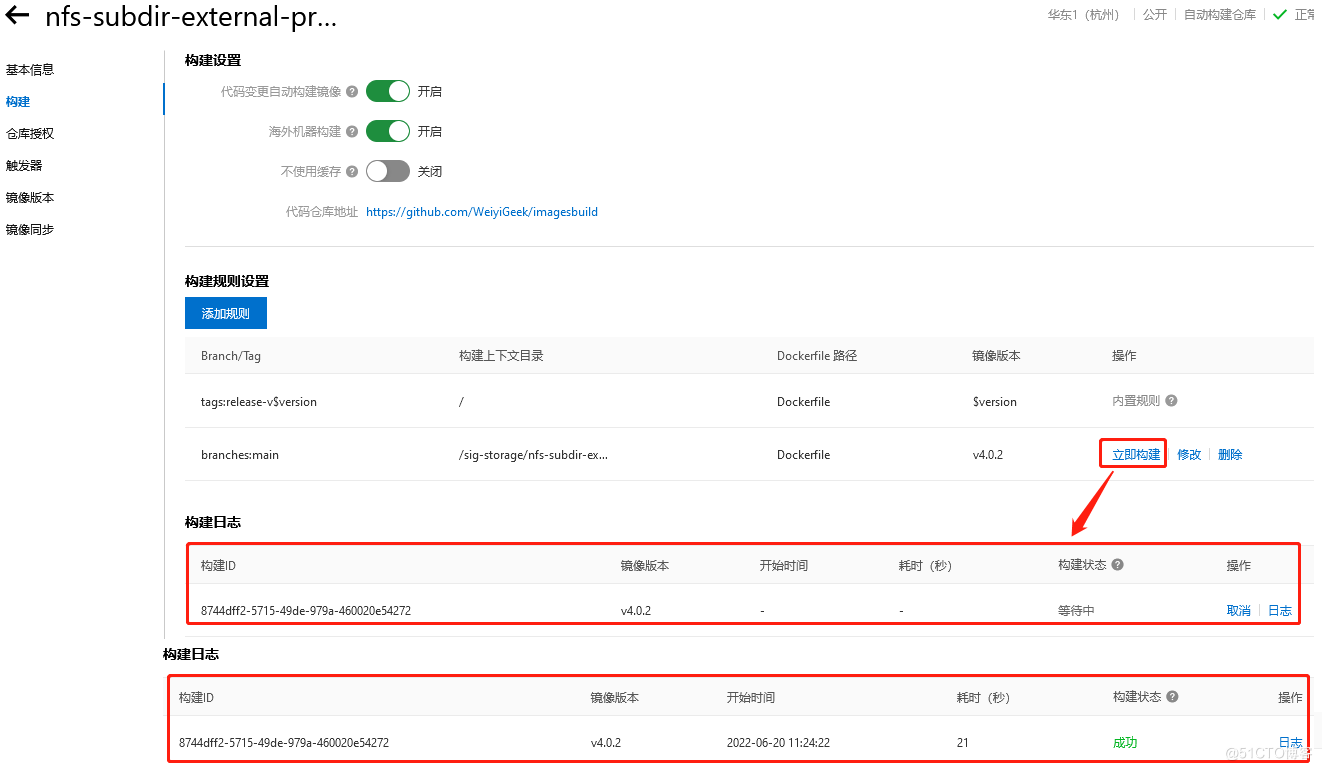Click v4.0.2 in the branches:main row
1322x770 pixels.
coord(988,455)
